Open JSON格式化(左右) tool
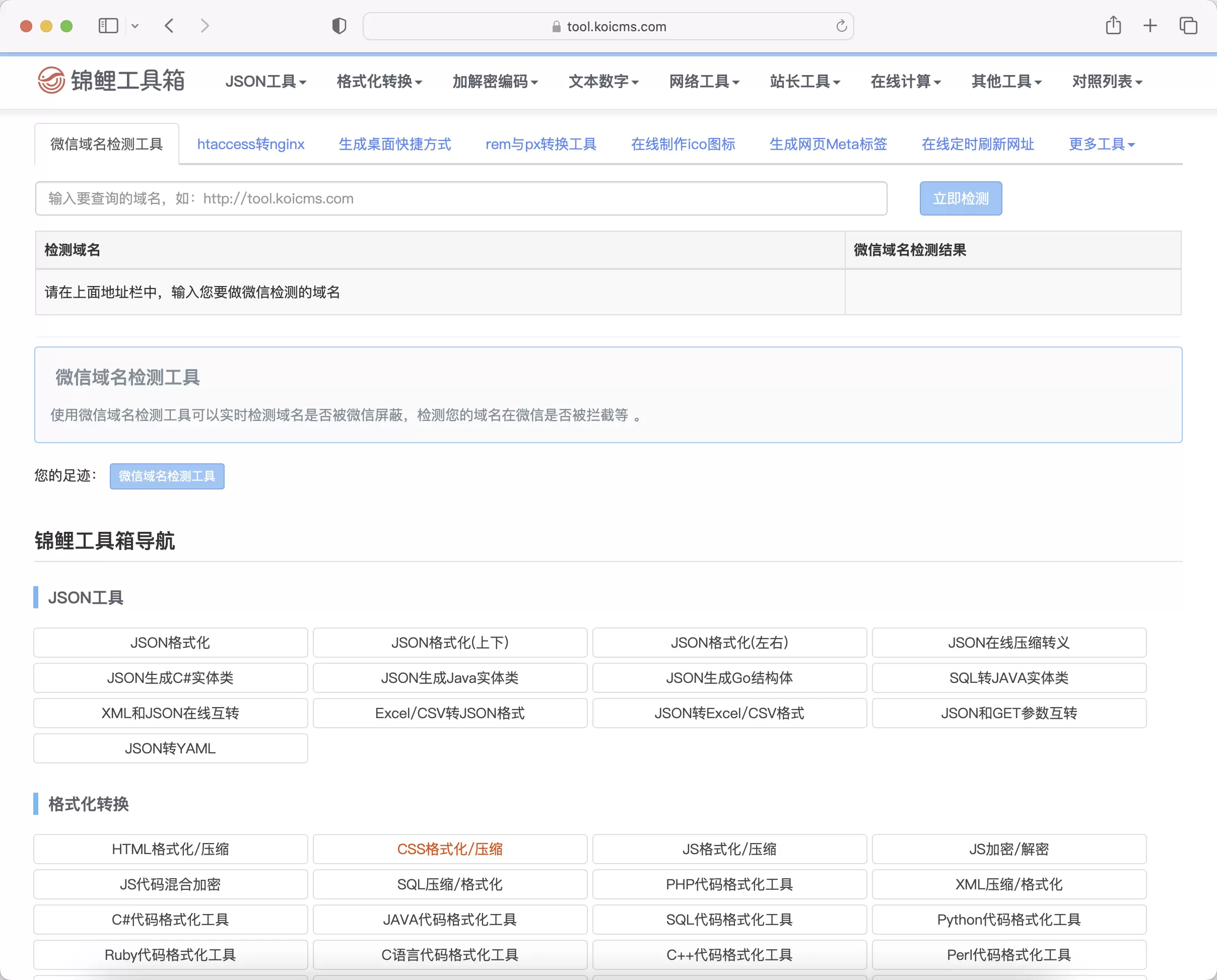The width and height of the screenshot is (1217, 980). pos(729,643)
